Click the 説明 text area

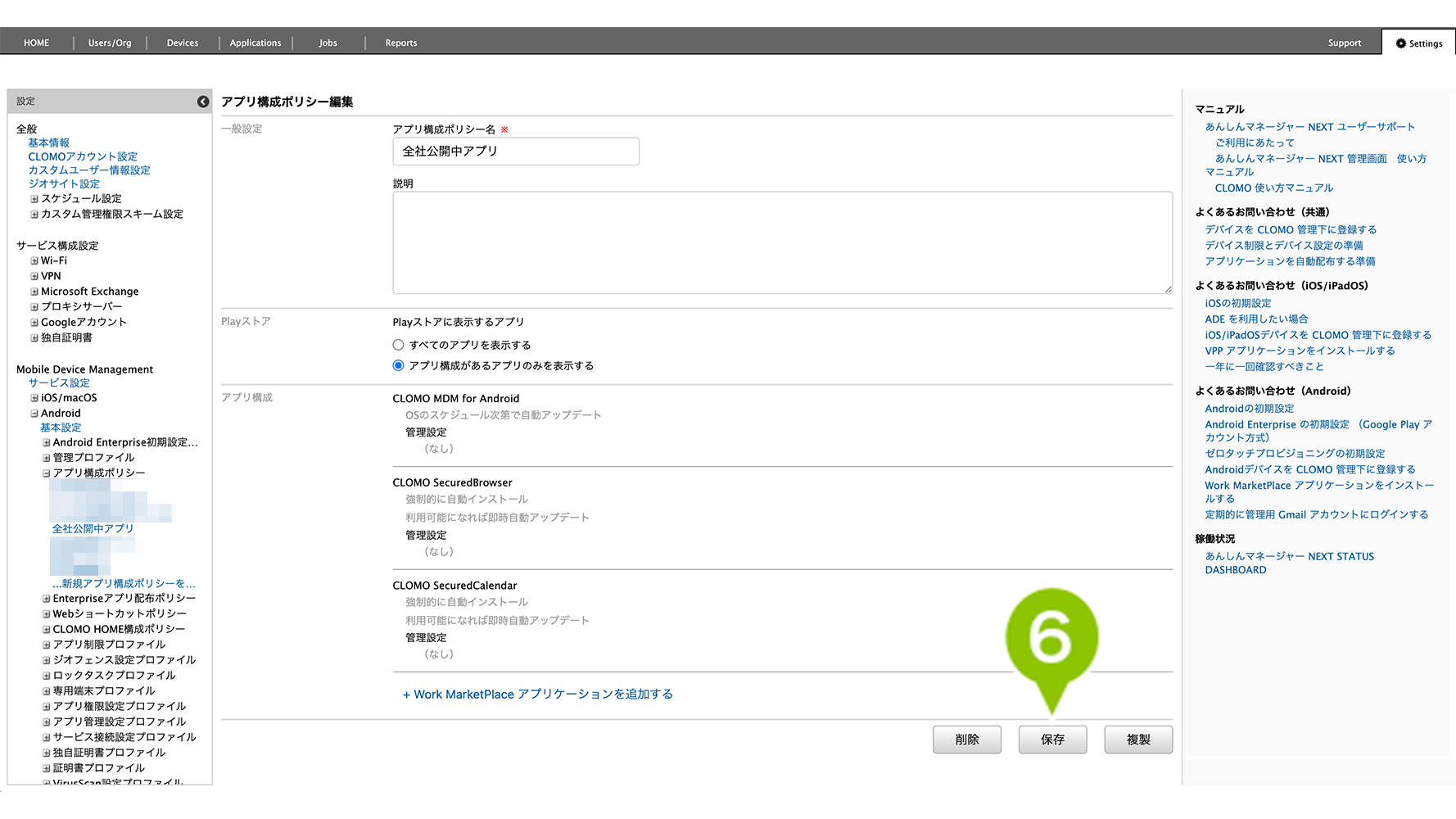tap(783, 242)
